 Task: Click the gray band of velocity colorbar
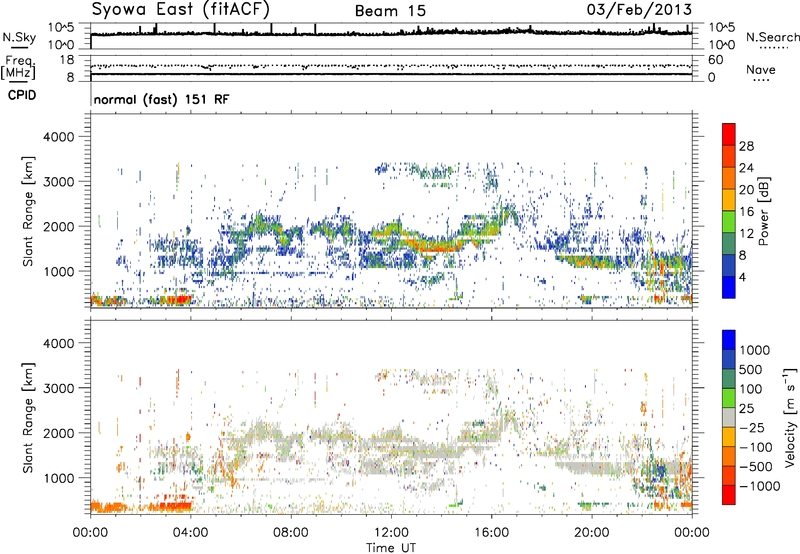[729, 417]
